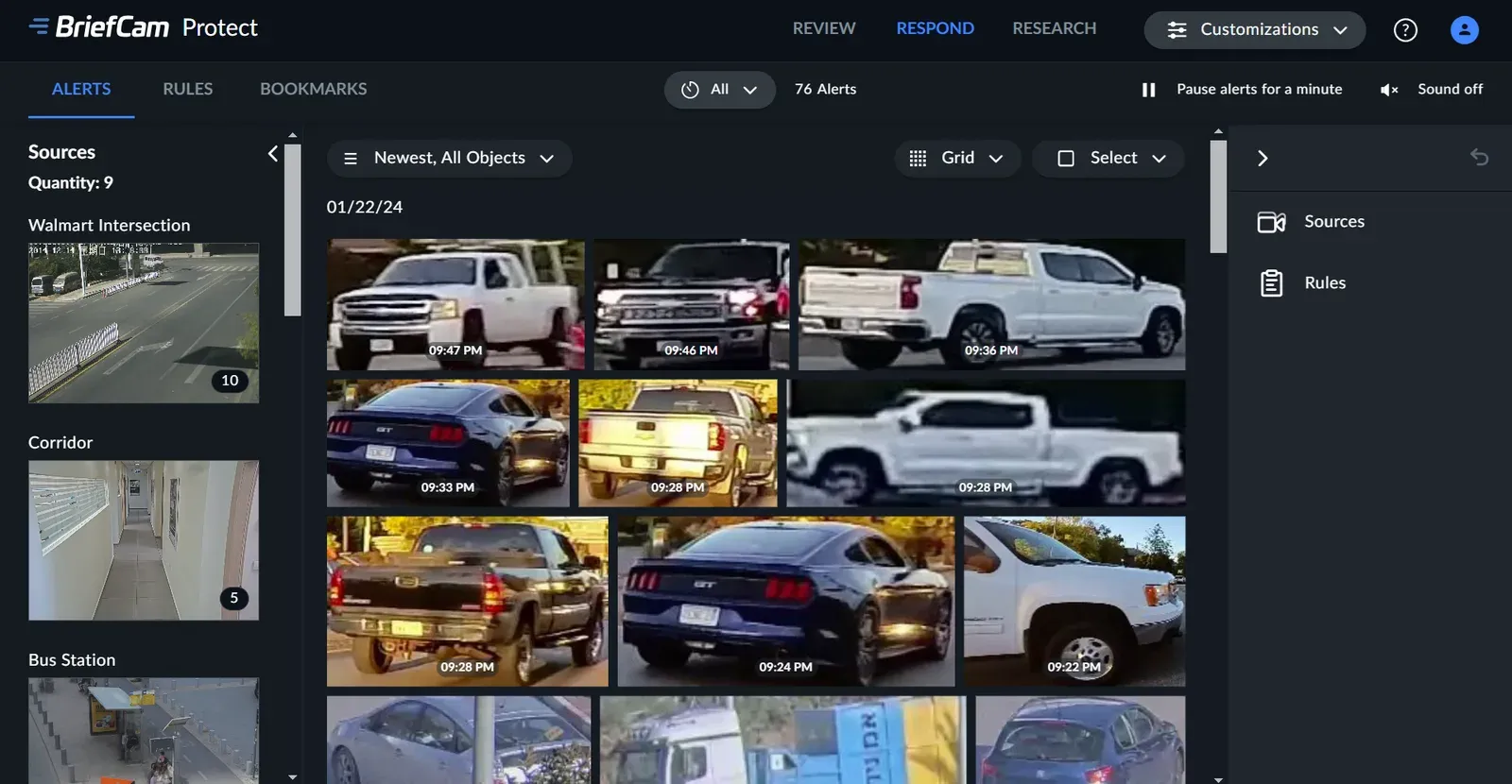Image resolution: width=1512 pixels, height=784 pixels.
Task: Click the Rules clipboard icon
Action: [x=1271, y=283]
